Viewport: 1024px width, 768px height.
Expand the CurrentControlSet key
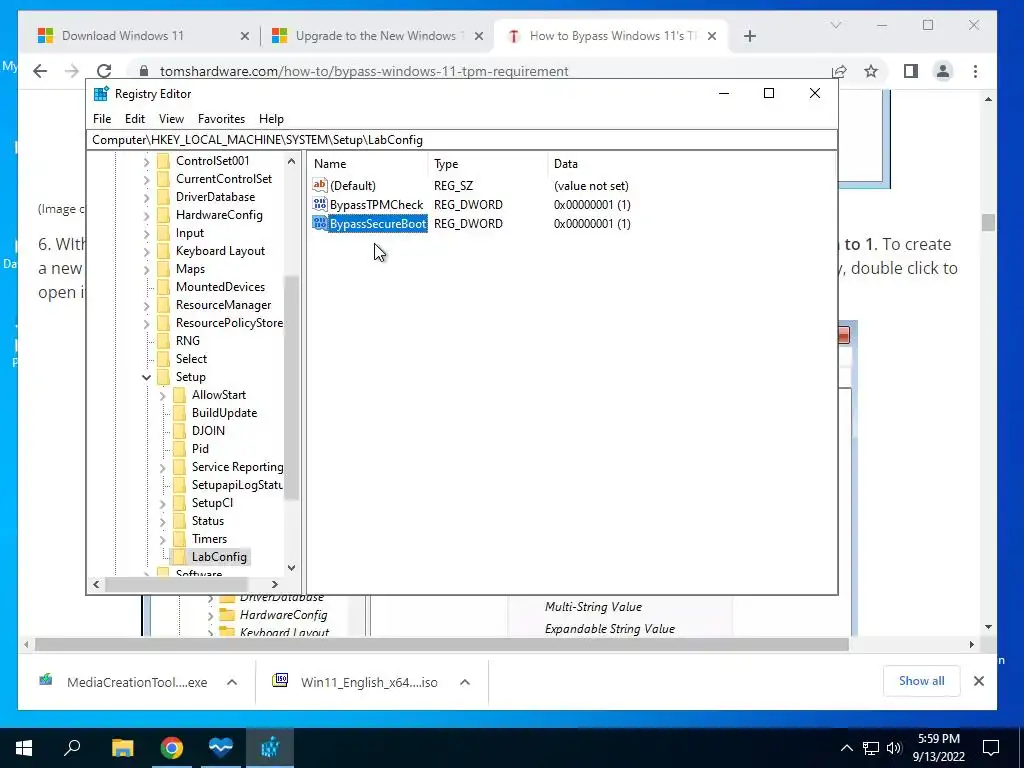(x=146, y=179)
